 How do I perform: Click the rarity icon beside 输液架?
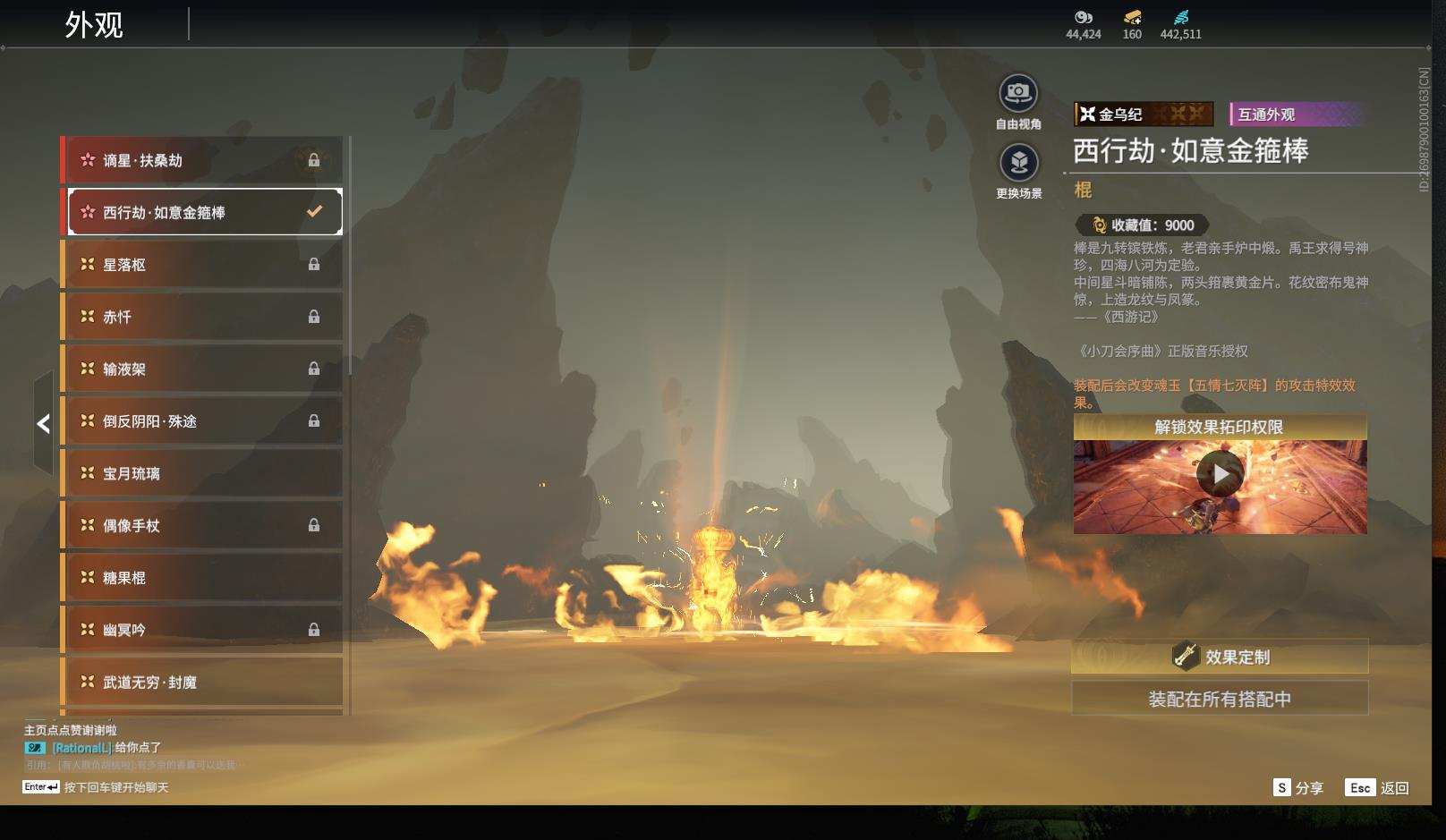pos(88,369)
